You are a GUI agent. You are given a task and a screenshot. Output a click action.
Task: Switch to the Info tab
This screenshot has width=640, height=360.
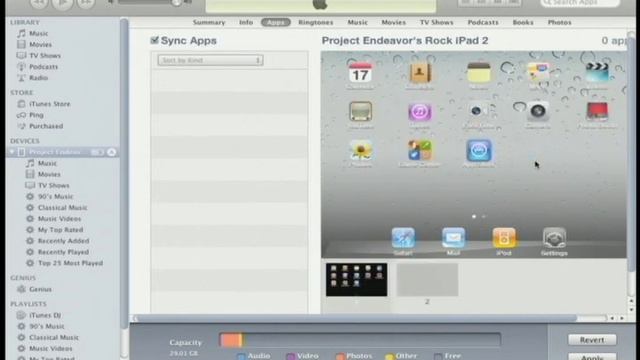246,22
